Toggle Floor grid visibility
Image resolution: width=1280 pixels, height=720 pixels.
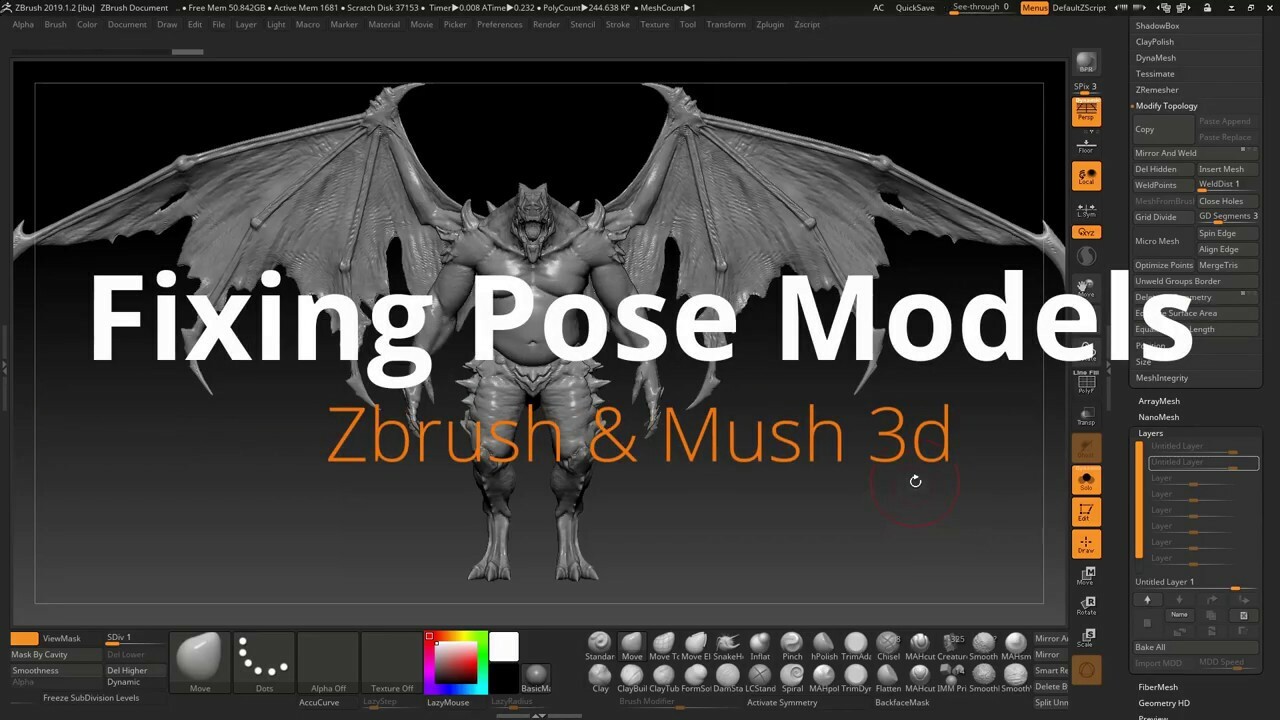click(x=1086, y=146)
